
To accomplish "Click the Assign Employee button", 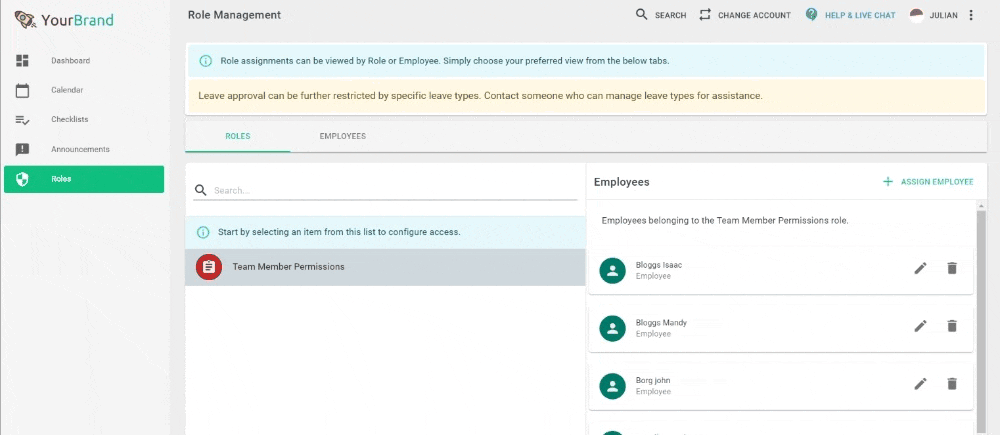I will point(928,182).
